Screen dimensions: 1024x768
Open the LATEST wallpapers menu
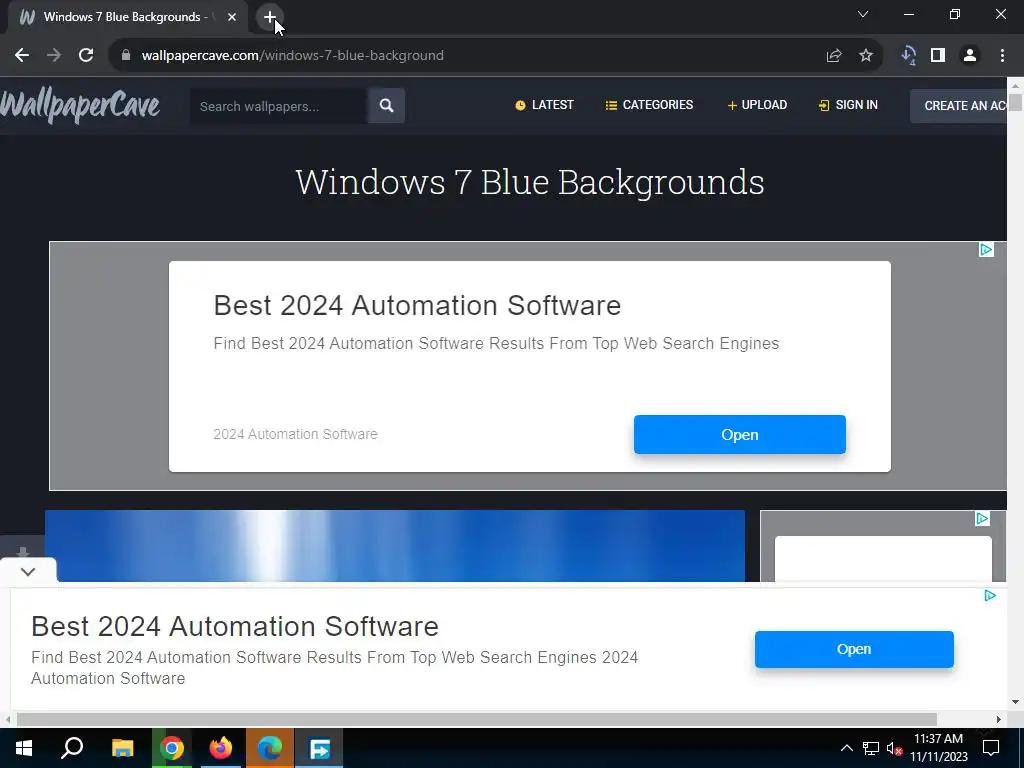click(544, 105)
